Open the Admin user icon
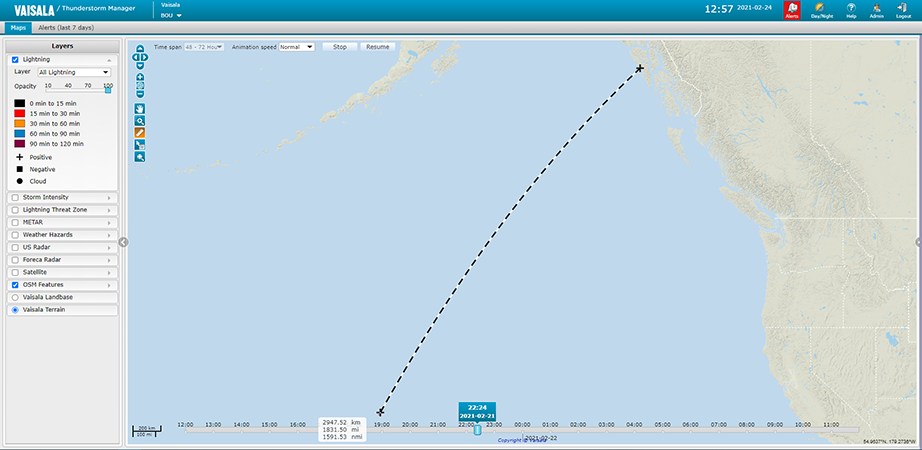This screenshot has height=450, width=922. 876,10
